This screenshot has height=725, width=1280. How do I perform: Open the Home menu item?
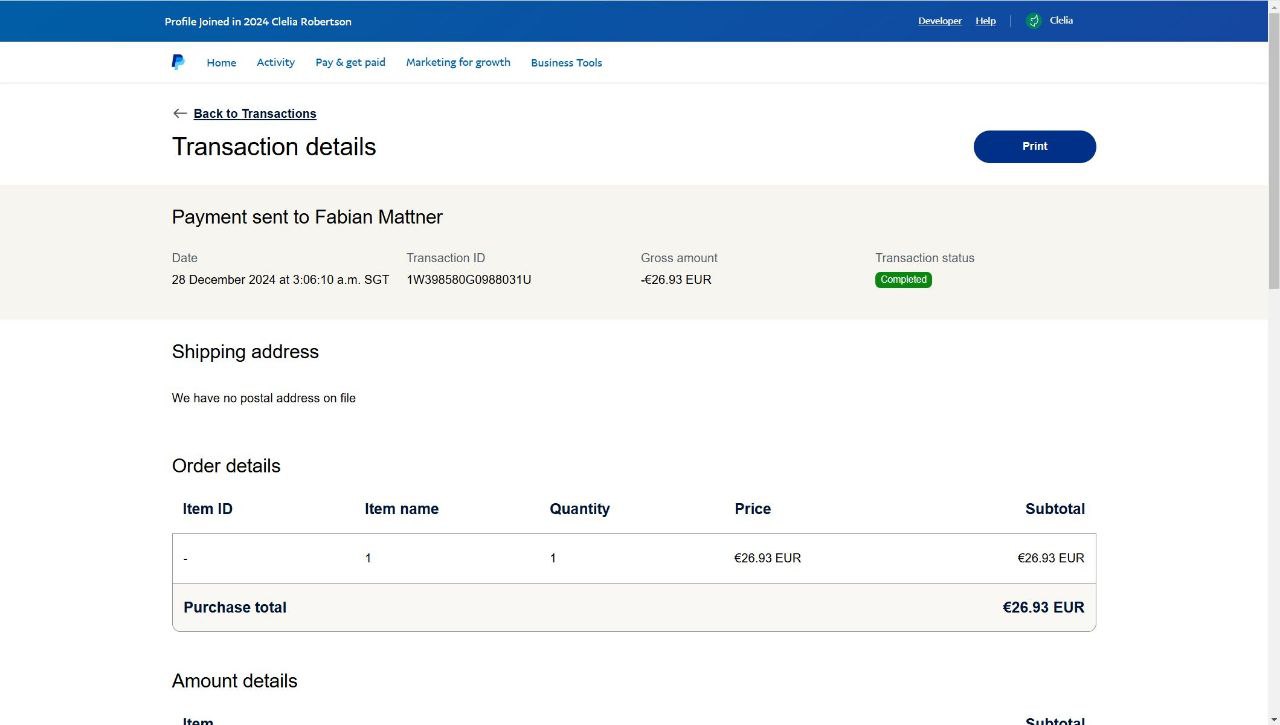tap(221, 63)
